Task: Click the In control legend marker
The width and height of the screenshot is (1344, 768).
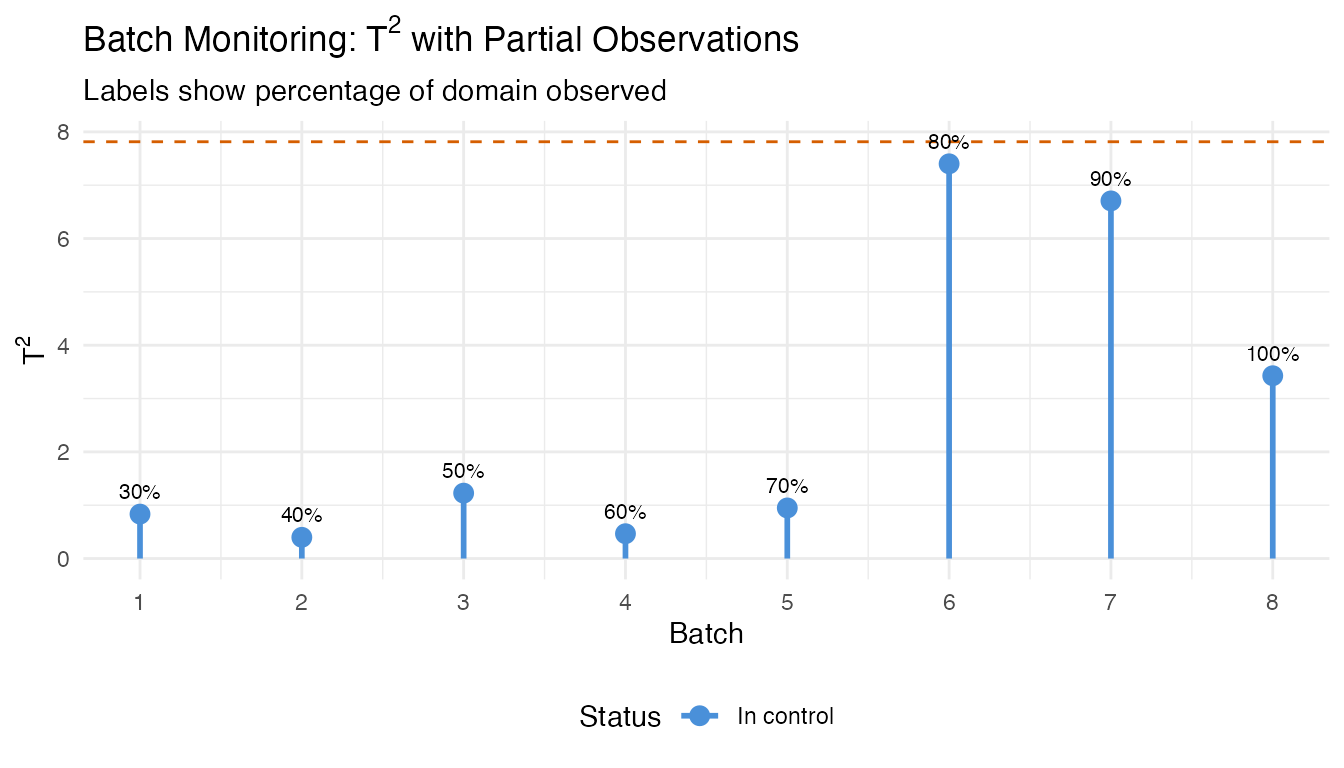Action: tap(699, 716)
